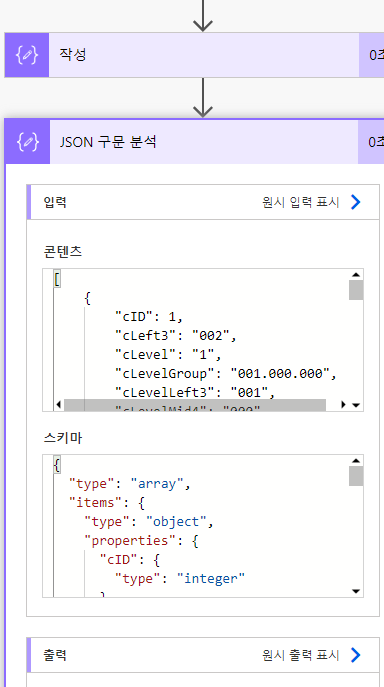The width and height of the screenshot is (384, 687).
Task: Click the "cLevelGroup" value line
Action: coord(226,374)
